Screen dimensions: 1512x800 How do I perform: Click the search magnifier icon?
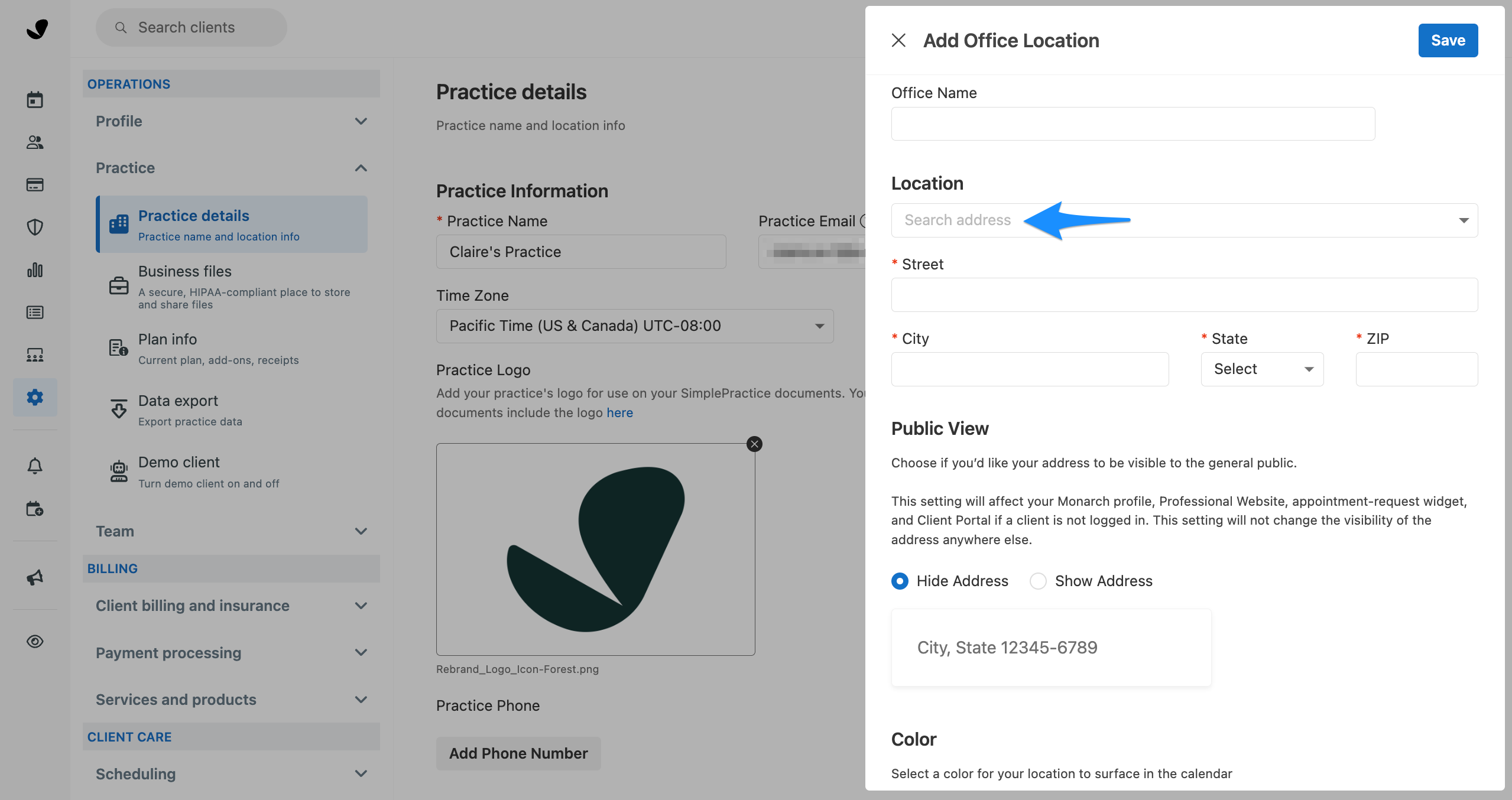(121, 27)
